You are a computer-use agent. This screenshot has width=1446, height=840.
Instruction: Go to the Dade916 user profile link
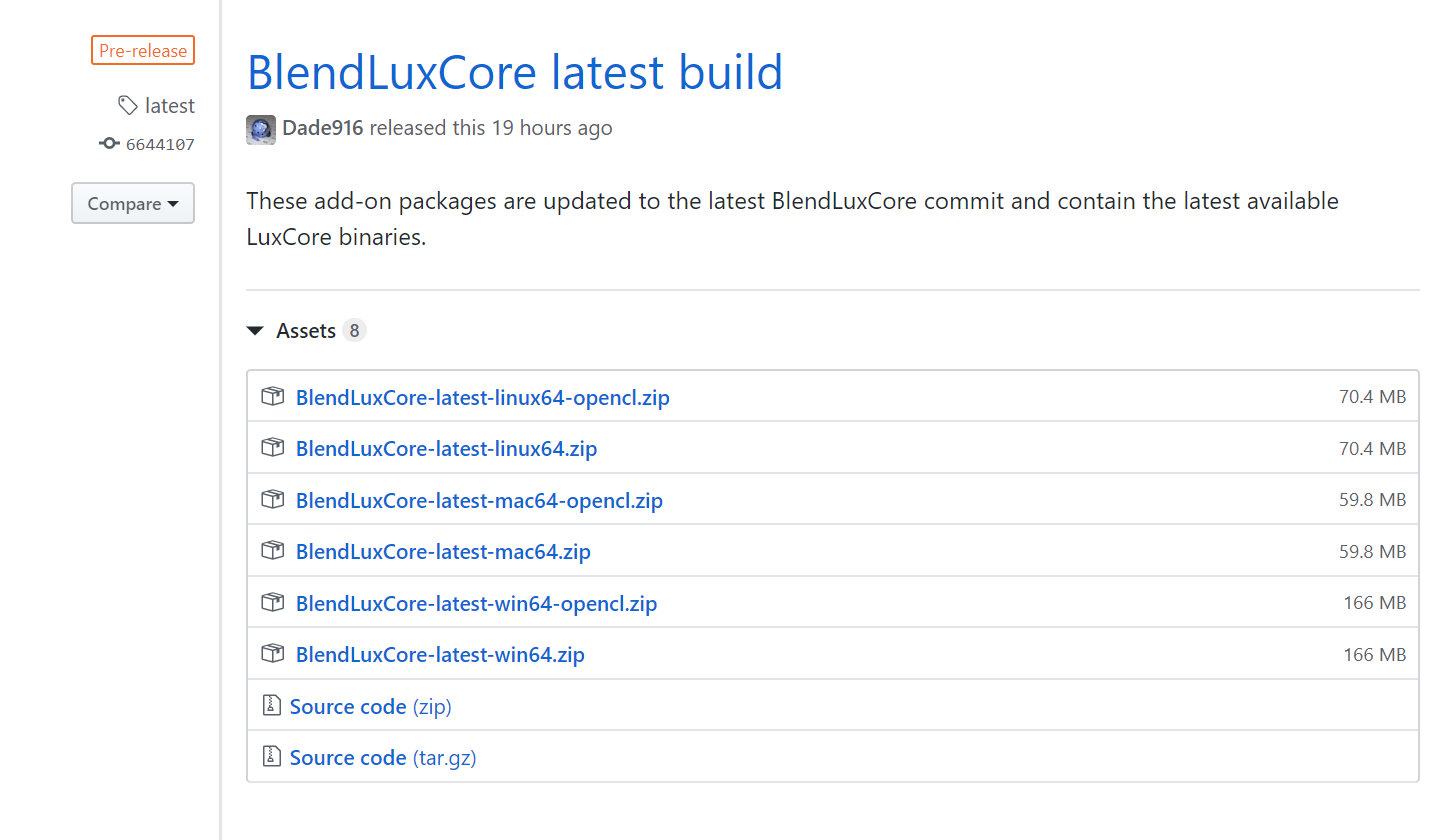click(x=322, y=128)
